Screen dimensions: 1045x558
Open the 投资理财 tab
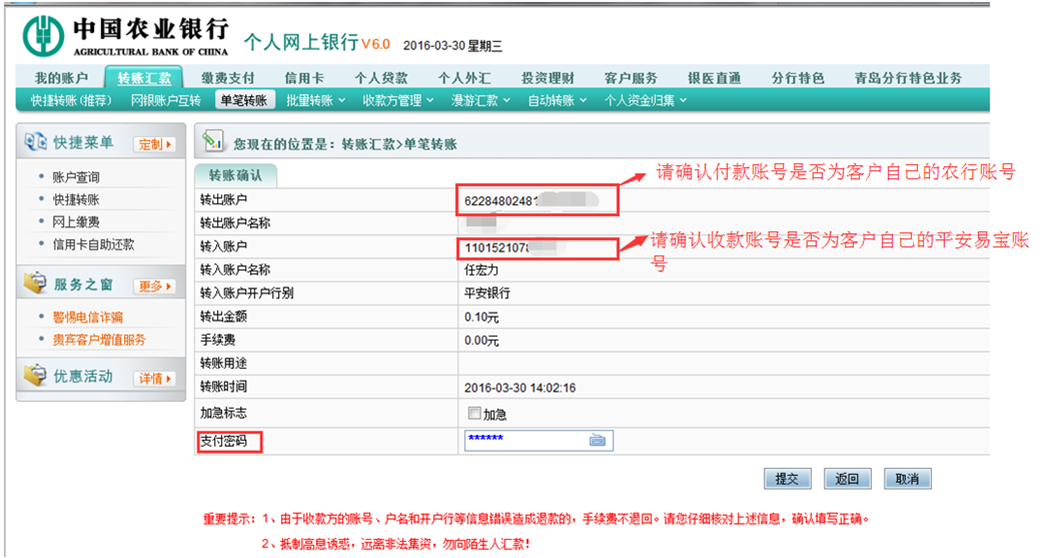pyautogui.click(x=548, y=78)
